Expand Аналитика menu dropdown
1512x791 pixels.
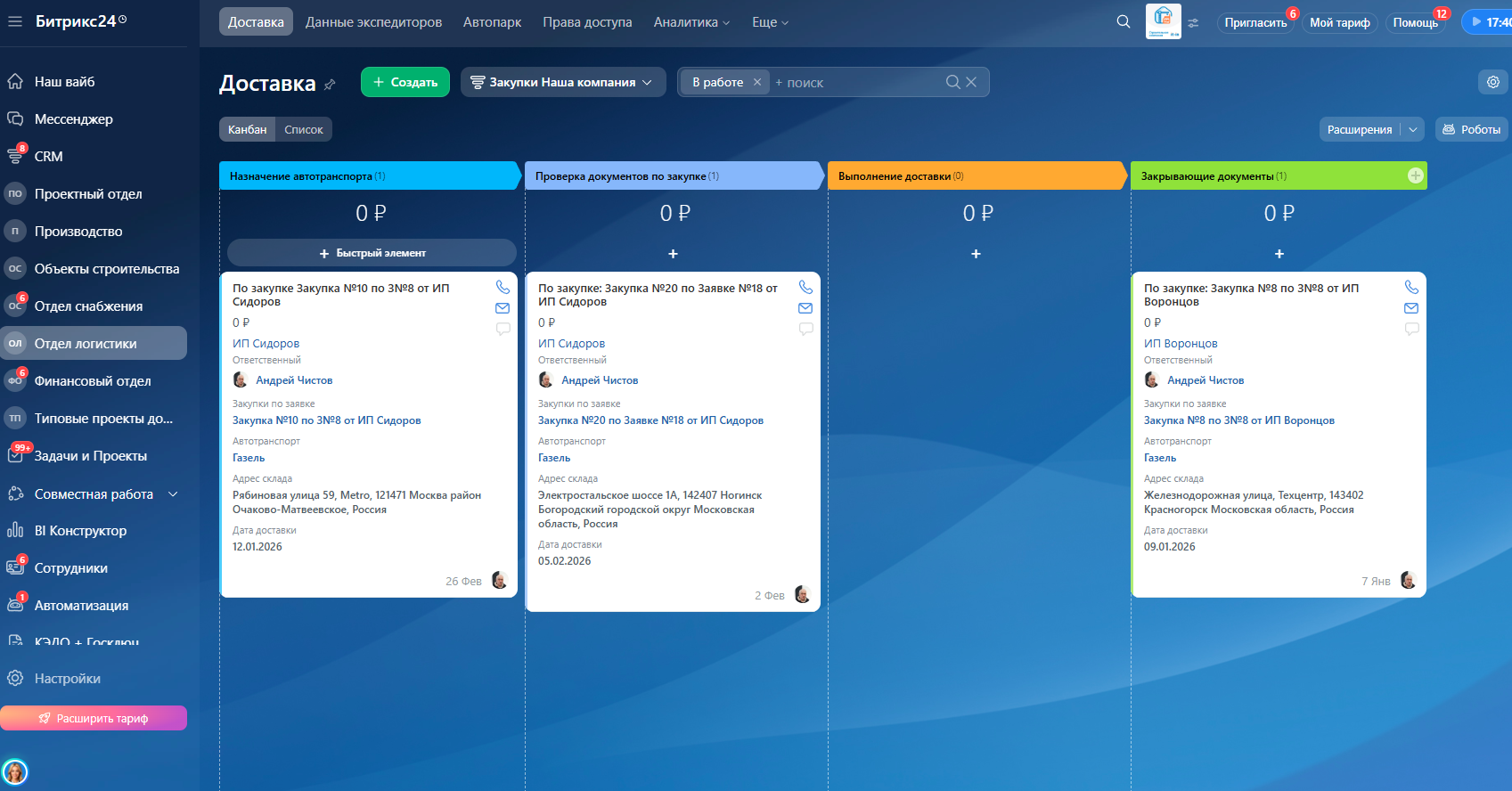(x=691, y=22)
